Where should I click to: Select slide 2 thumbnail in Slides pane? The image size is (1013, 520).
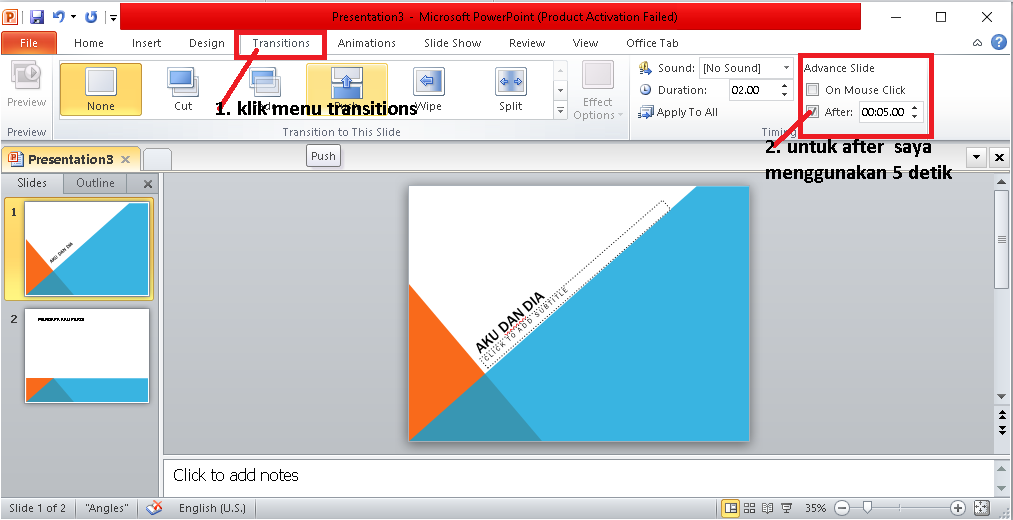click(x=87, y=355)
